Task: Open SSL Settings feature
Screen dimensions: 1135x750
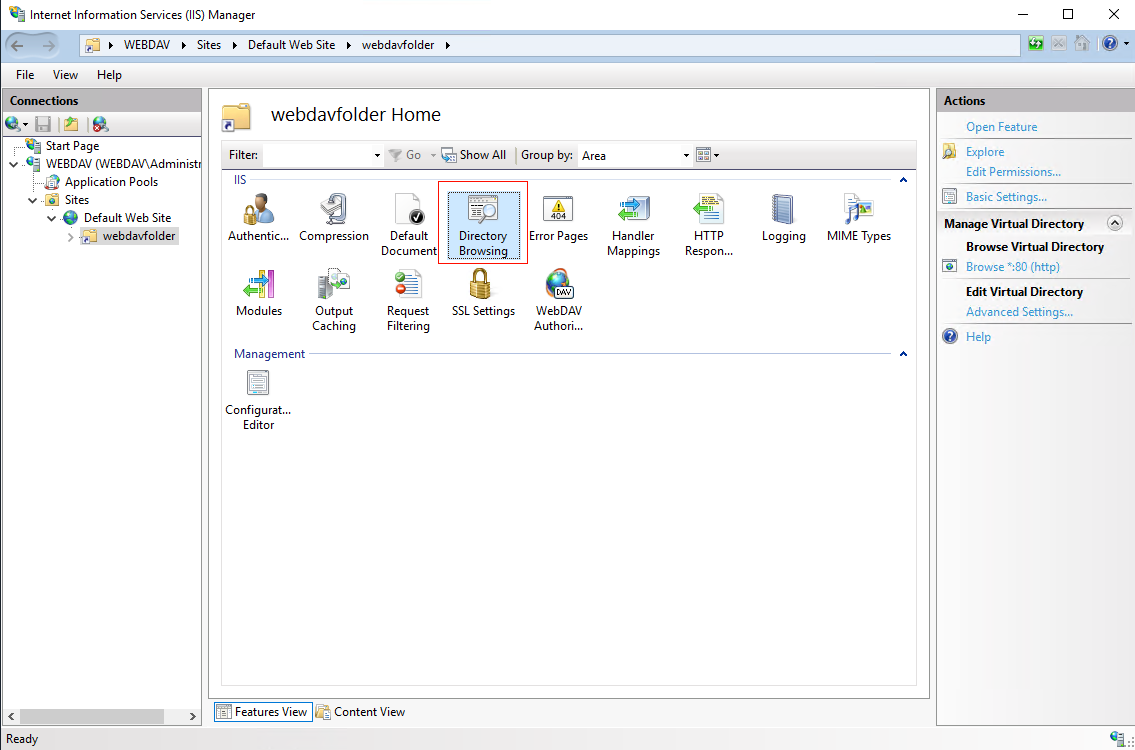Action: 483,293
